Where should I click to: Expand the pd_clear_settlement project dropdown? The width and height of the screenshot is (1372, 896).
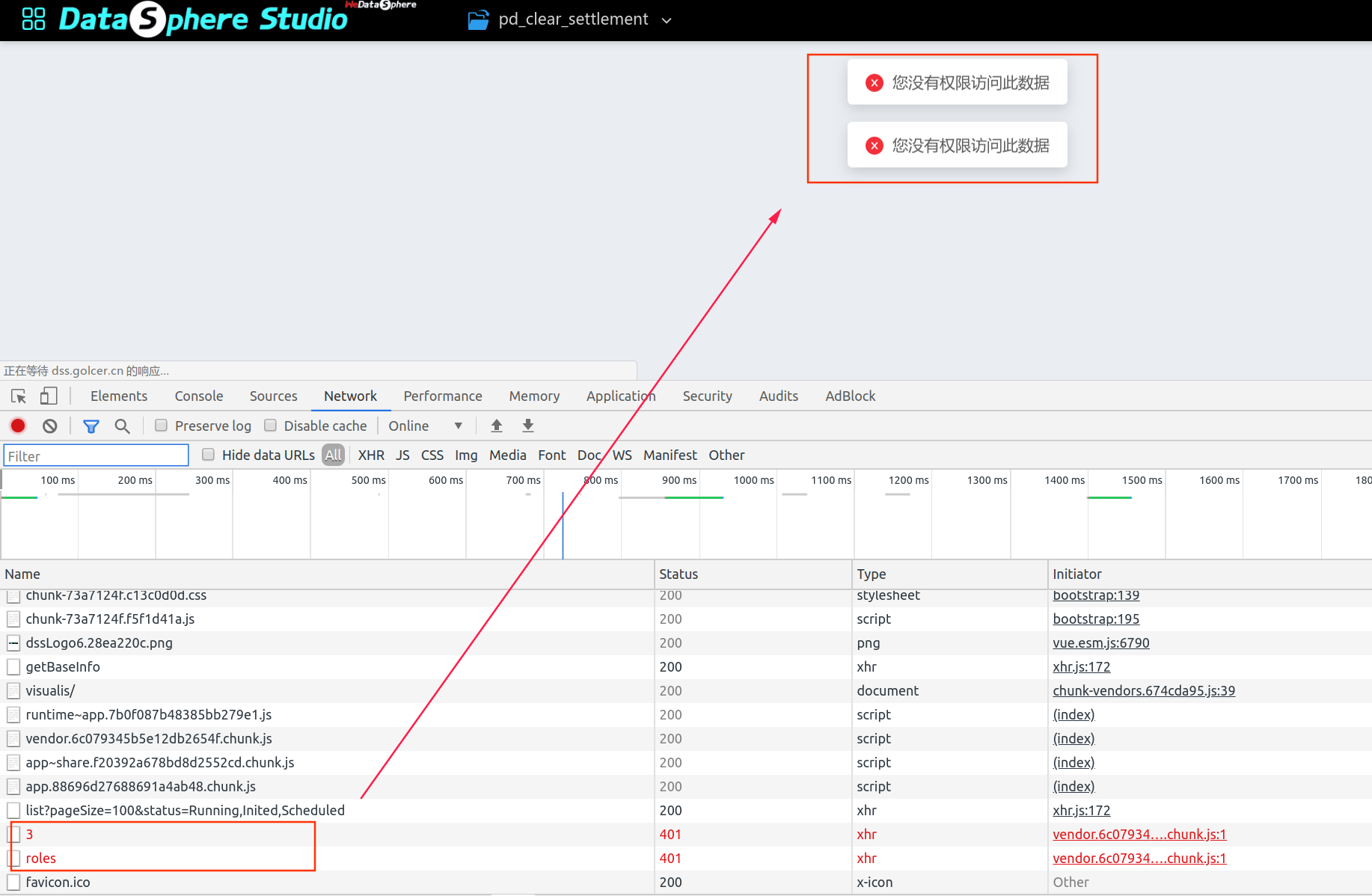pyautogui.click(x=667, y=20)
